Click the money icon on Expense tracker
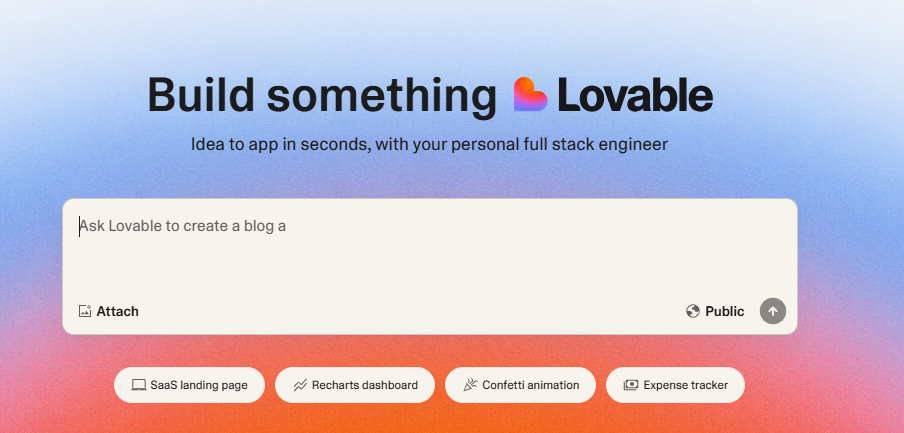This screenshot has height=433, width=904. [x=631, y=385]
